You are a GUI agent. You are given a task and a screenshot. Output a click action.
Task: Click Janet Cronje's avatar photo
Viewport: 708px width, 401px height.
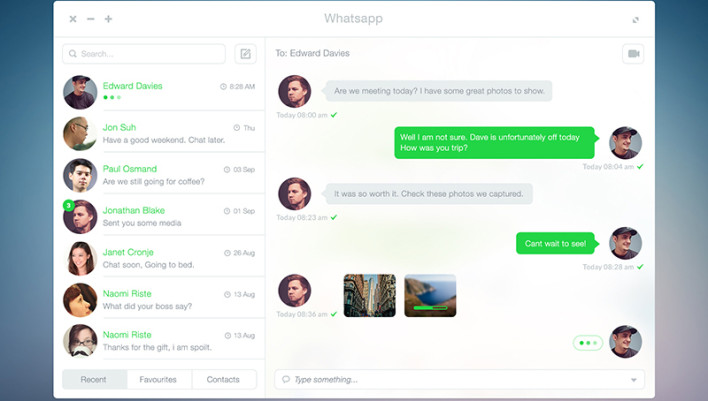[x=80, y=258]
